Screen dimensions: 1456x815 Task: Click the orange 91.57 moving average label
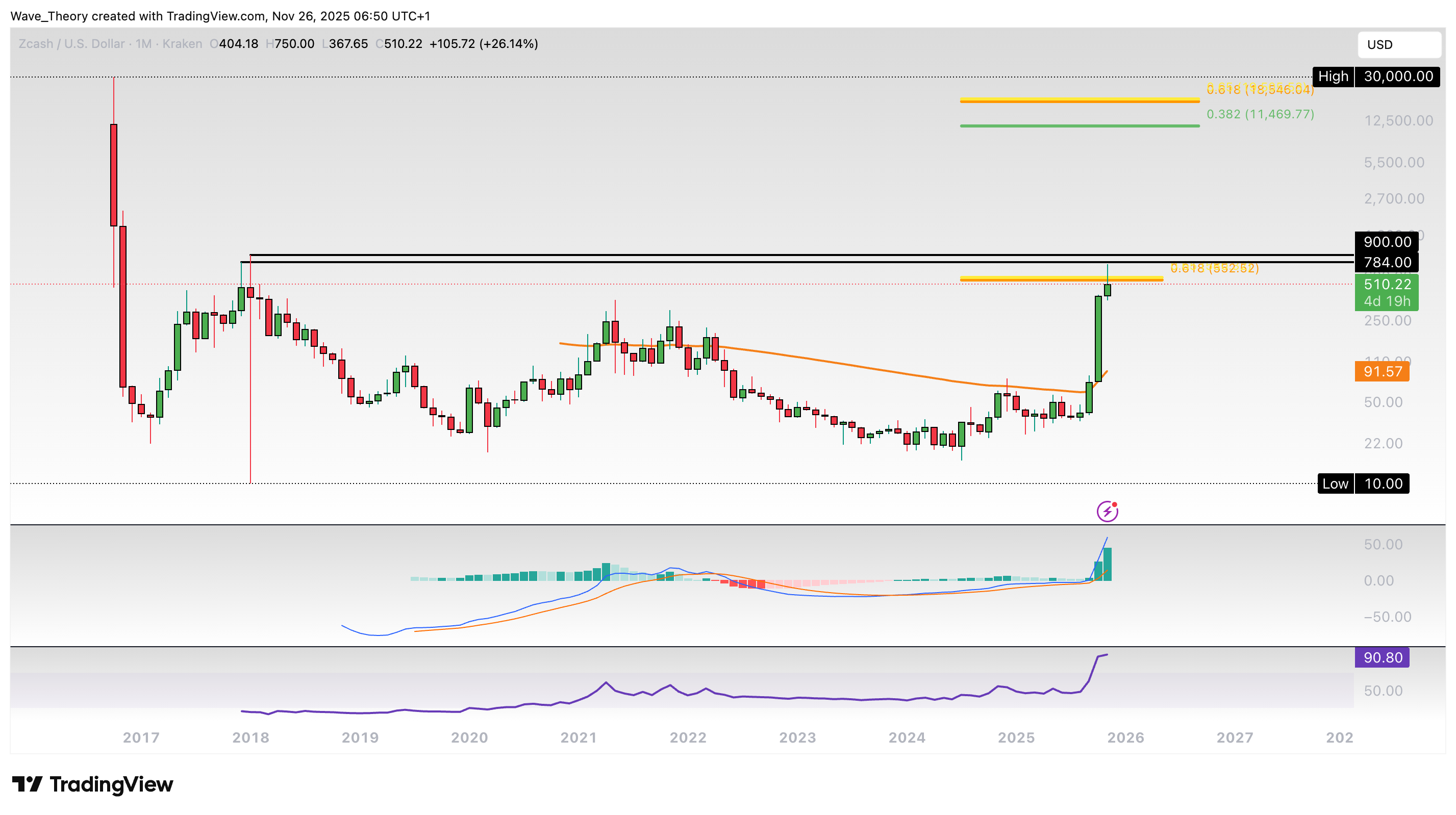1383,372
